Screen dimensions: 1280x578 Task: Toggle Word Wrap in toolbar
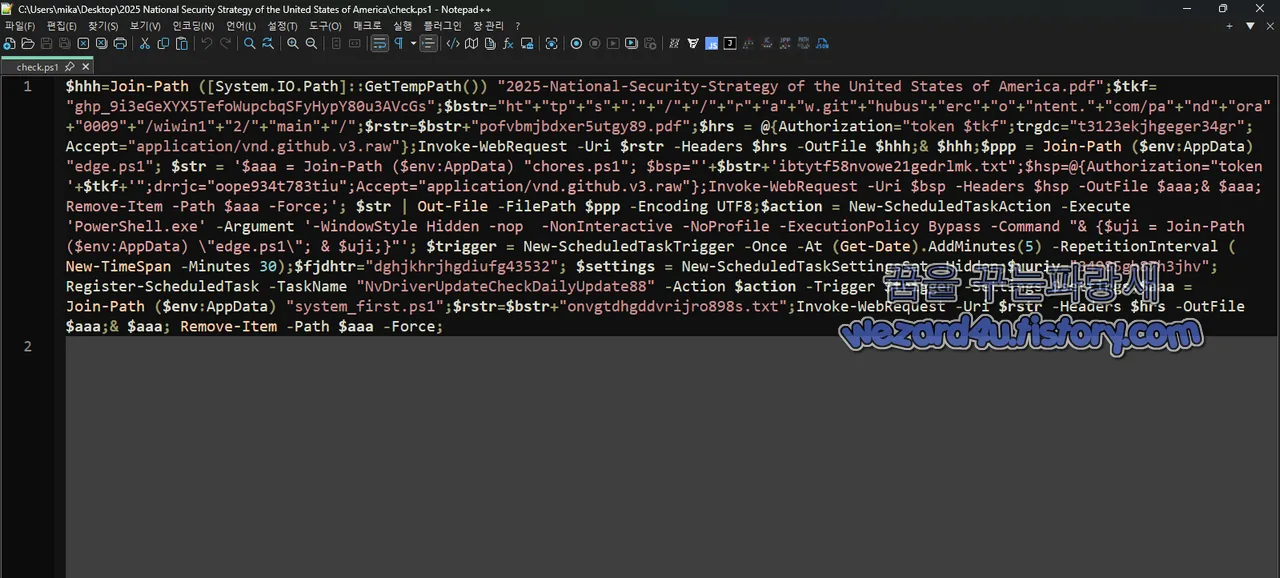380,44
